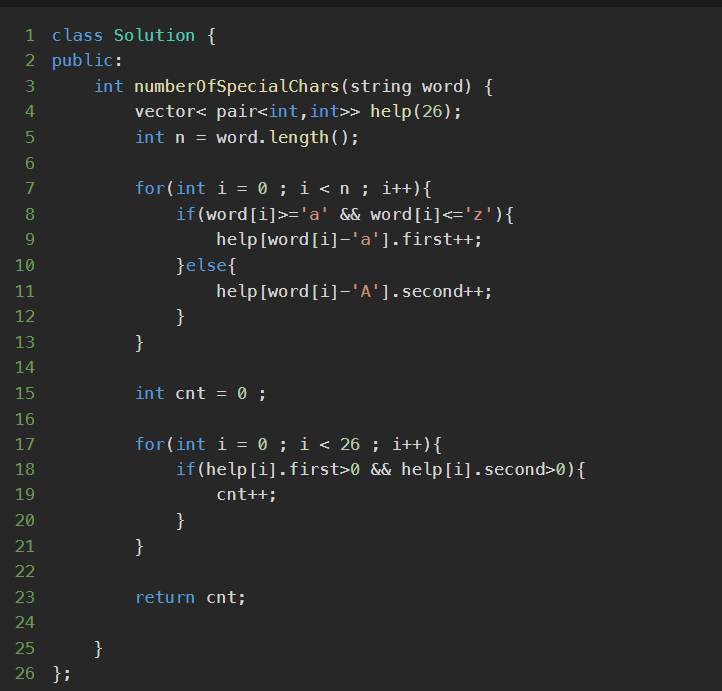722x691 pixels.
Task: Click the 'return' keyword on line 23
Action: (165, 598)
